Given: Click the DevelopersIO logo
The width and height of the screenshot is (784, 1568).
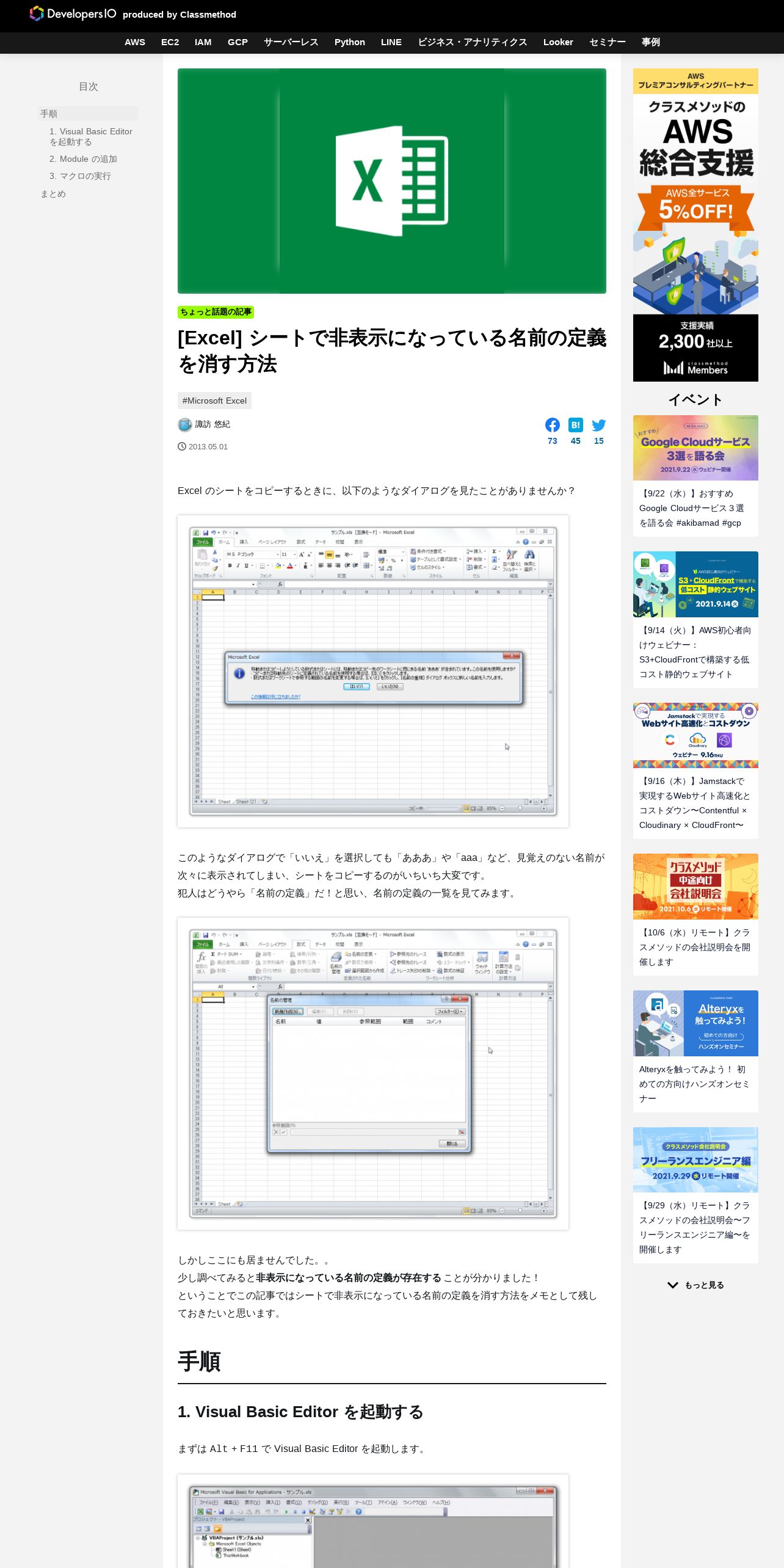Looking at the screenshot, I should (x=73, y=13).
